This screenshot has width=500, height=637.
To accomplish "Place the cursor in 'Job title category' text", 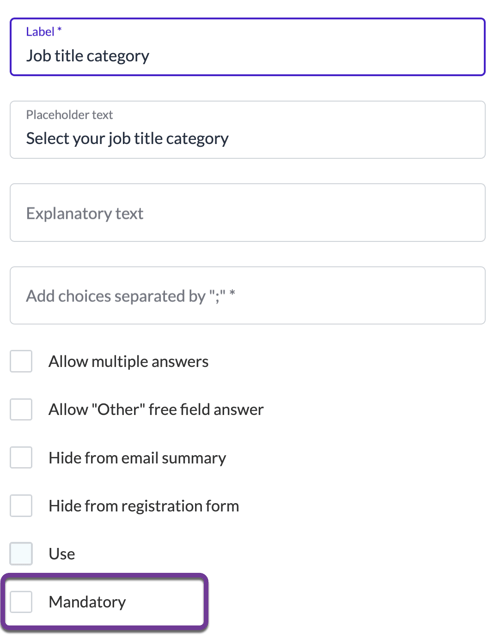I will [88, 56].
